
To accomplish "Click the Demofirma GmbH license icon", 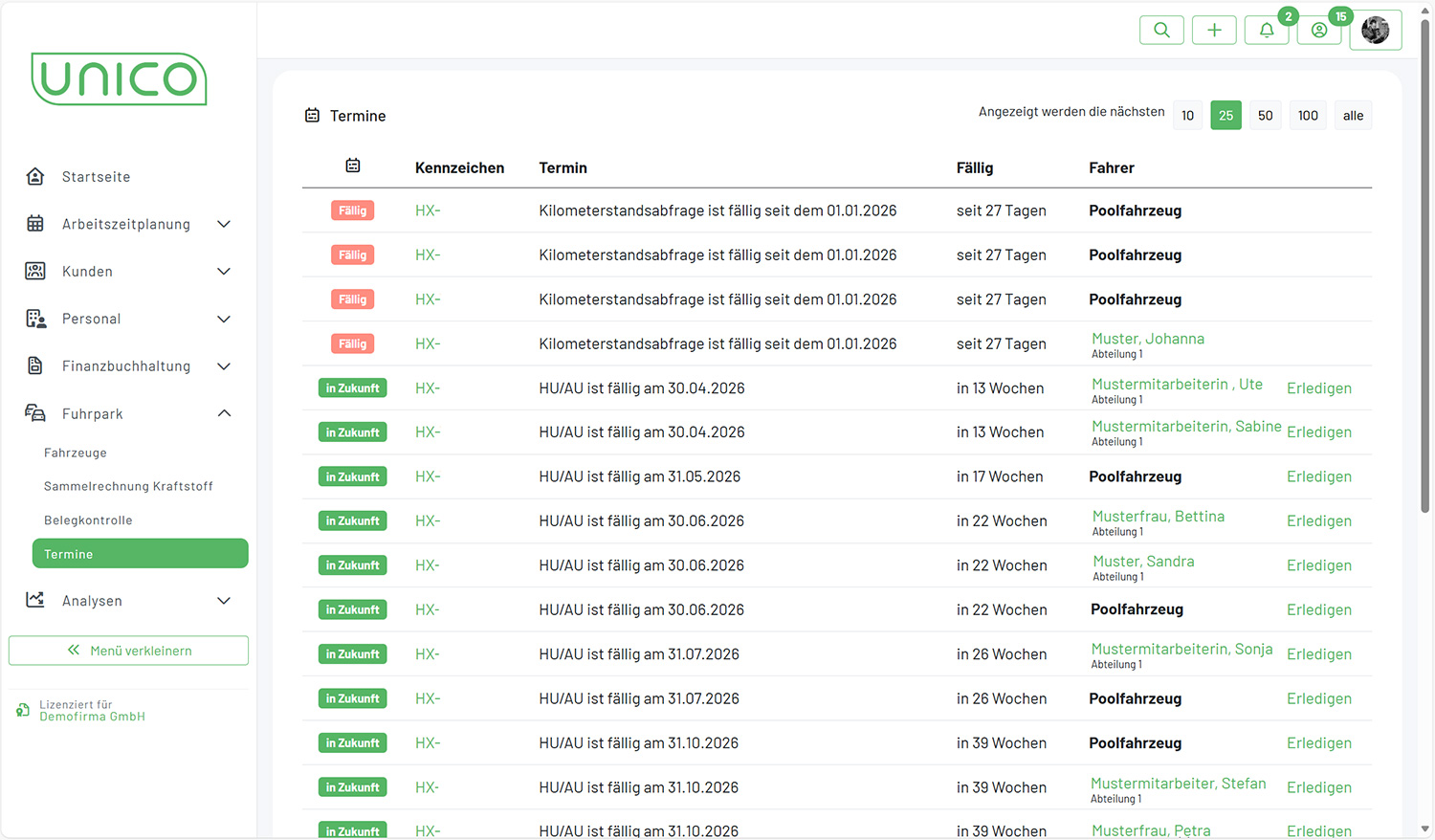I will click(x=23, y=710).
